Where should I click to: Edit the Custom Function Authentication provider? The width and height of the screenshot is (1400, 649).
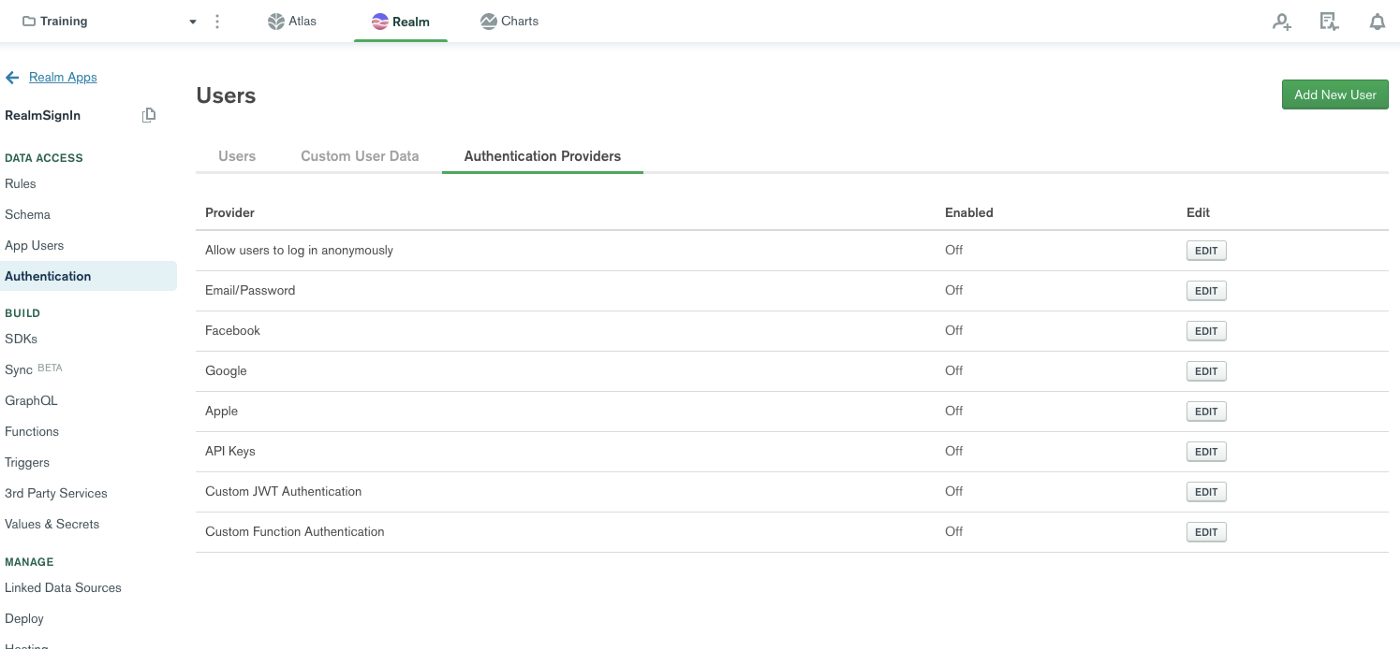pyautogui.click(x=1206, y=532)
